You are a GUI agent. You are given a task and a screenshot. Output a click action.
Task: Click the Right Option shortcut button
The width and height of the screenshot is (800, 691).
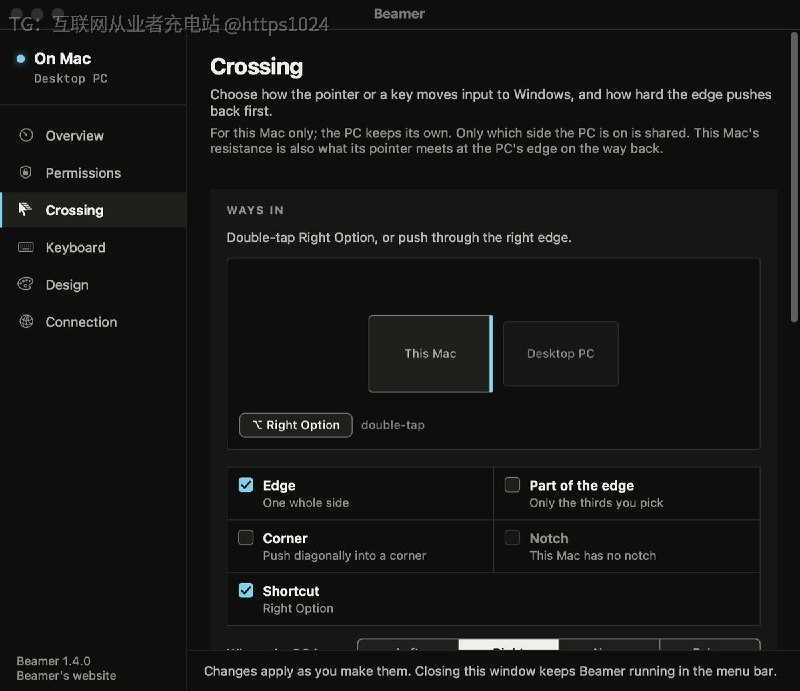click(x=296, y=425)
